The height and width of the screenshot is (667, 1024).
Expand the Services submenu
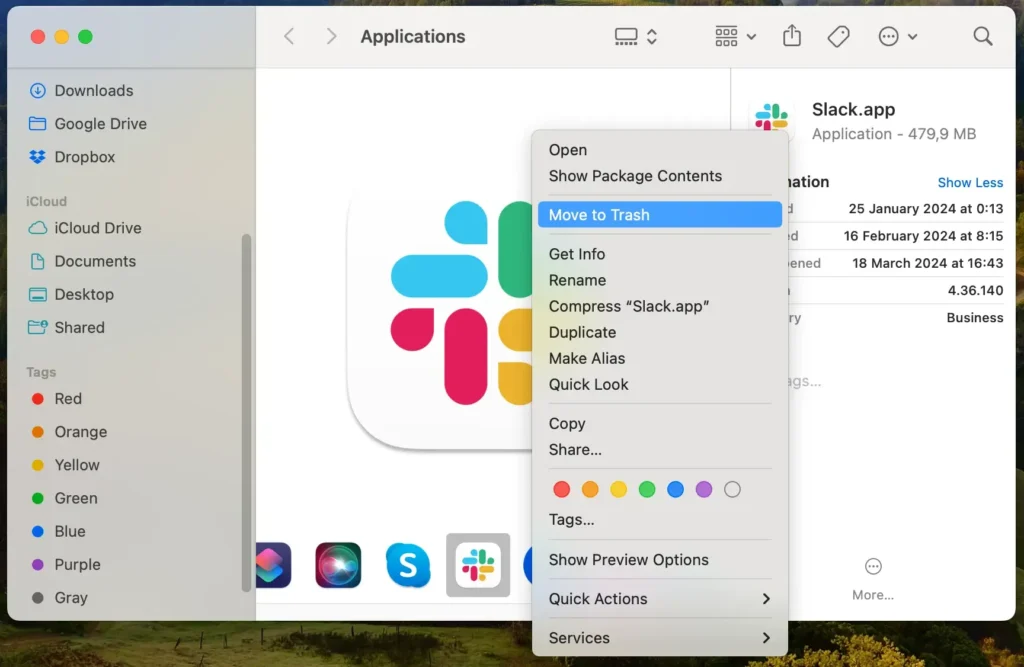[660, 638]
